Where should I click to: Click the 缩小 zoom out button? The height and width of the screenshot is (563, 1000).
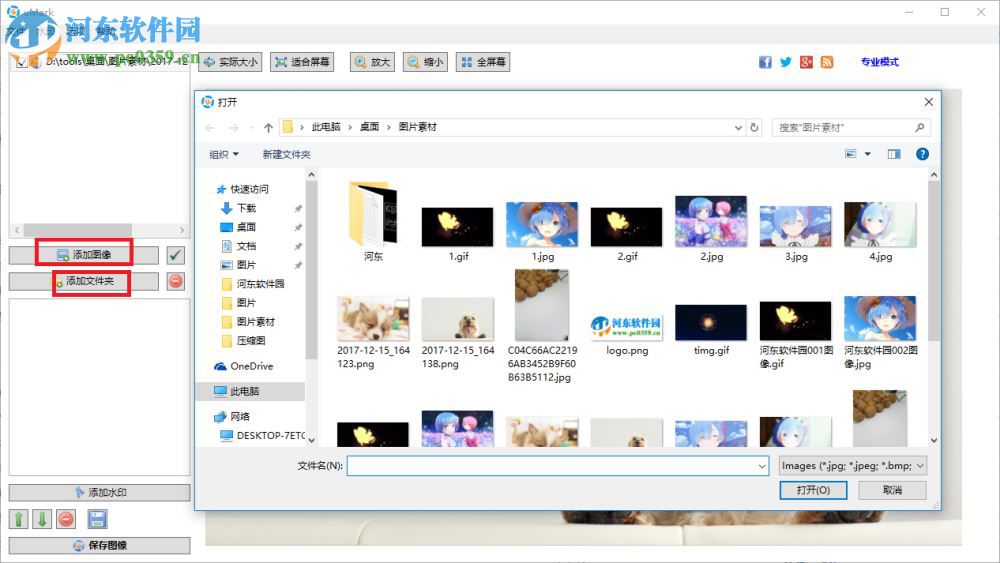pyautogui.click(x=425, y=62)
